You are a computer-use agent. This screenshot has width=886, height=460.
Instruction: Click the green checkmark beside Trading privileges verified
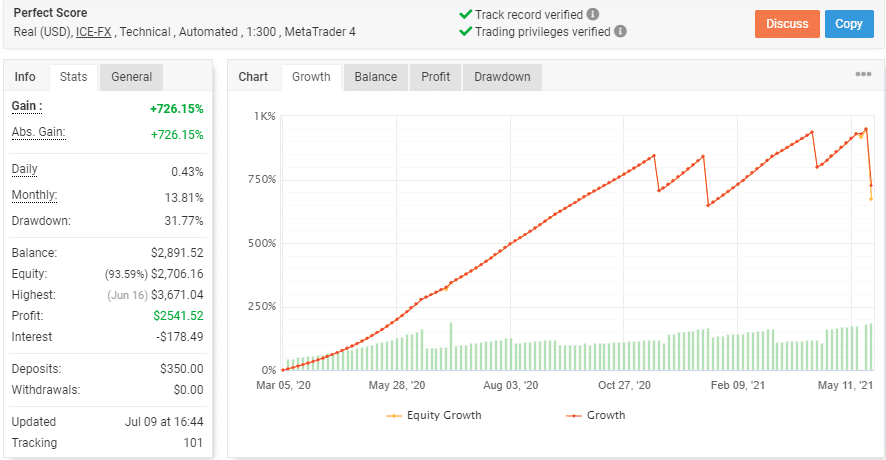pos(465,31)
